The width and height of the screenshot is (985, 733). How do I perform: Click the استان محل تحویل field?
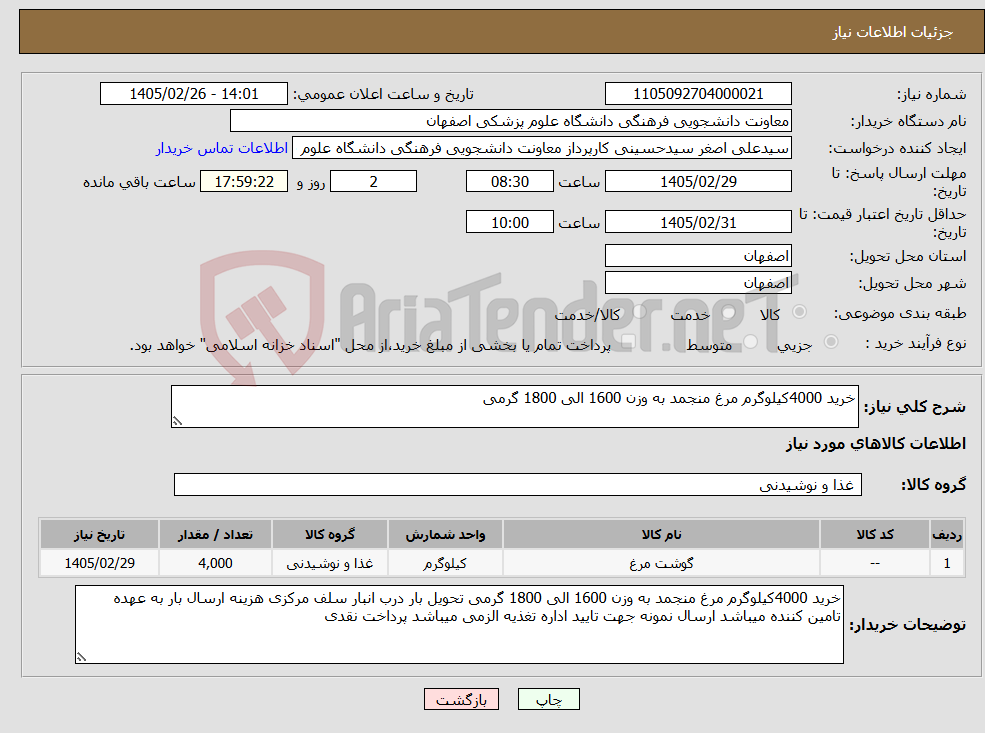click(x=698, y=256)
